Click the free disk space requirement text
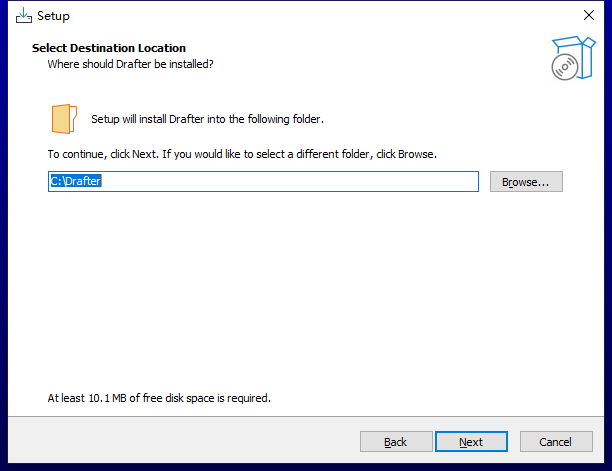 [x=159, y=398]
